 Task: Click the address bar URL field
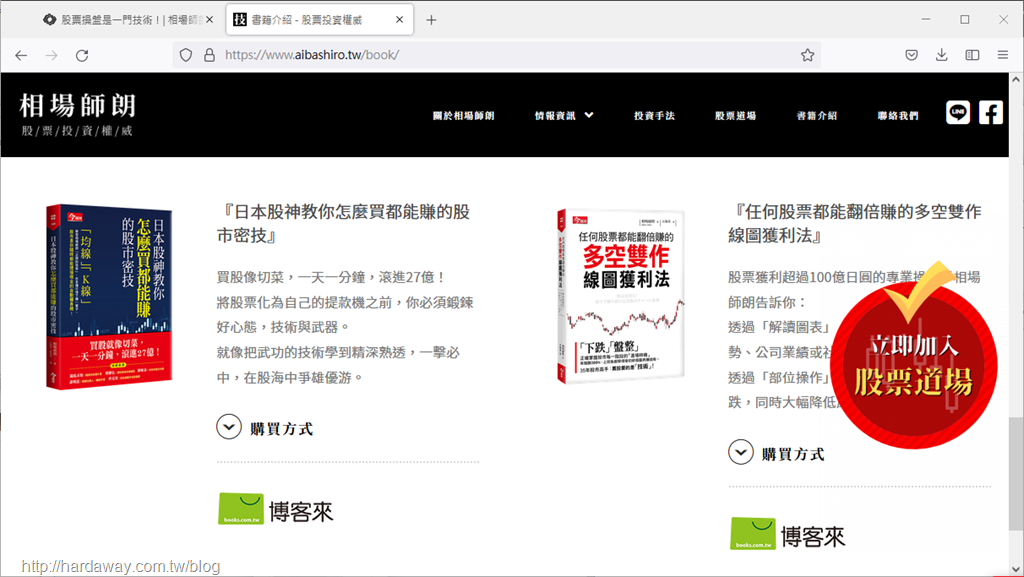(x=496, y=55)
